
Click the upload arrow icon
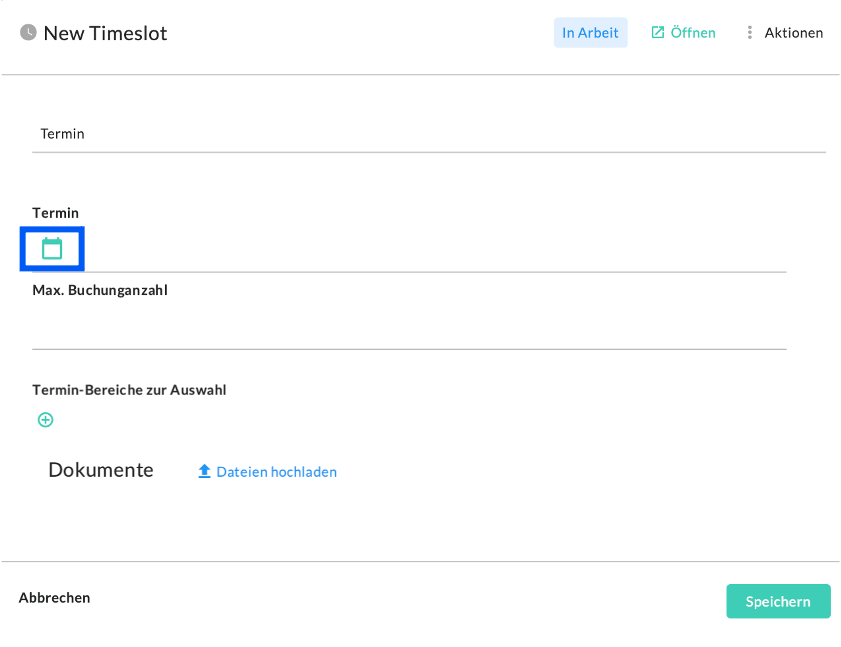205,471
